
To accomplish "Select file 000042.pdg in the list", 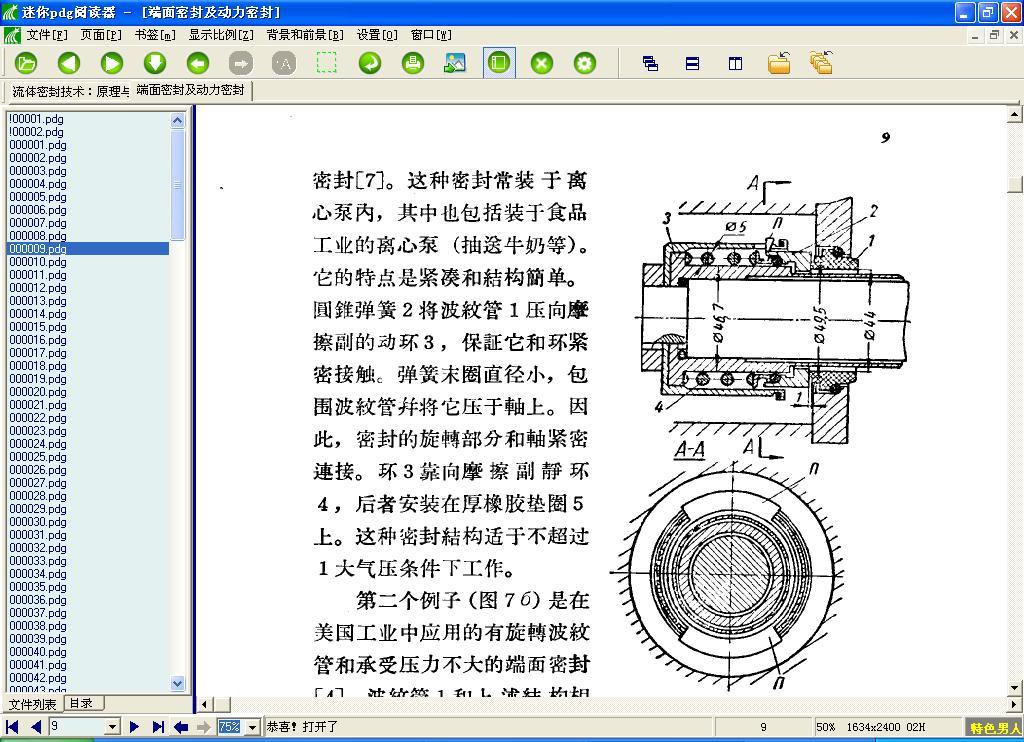I will point(38,678).
